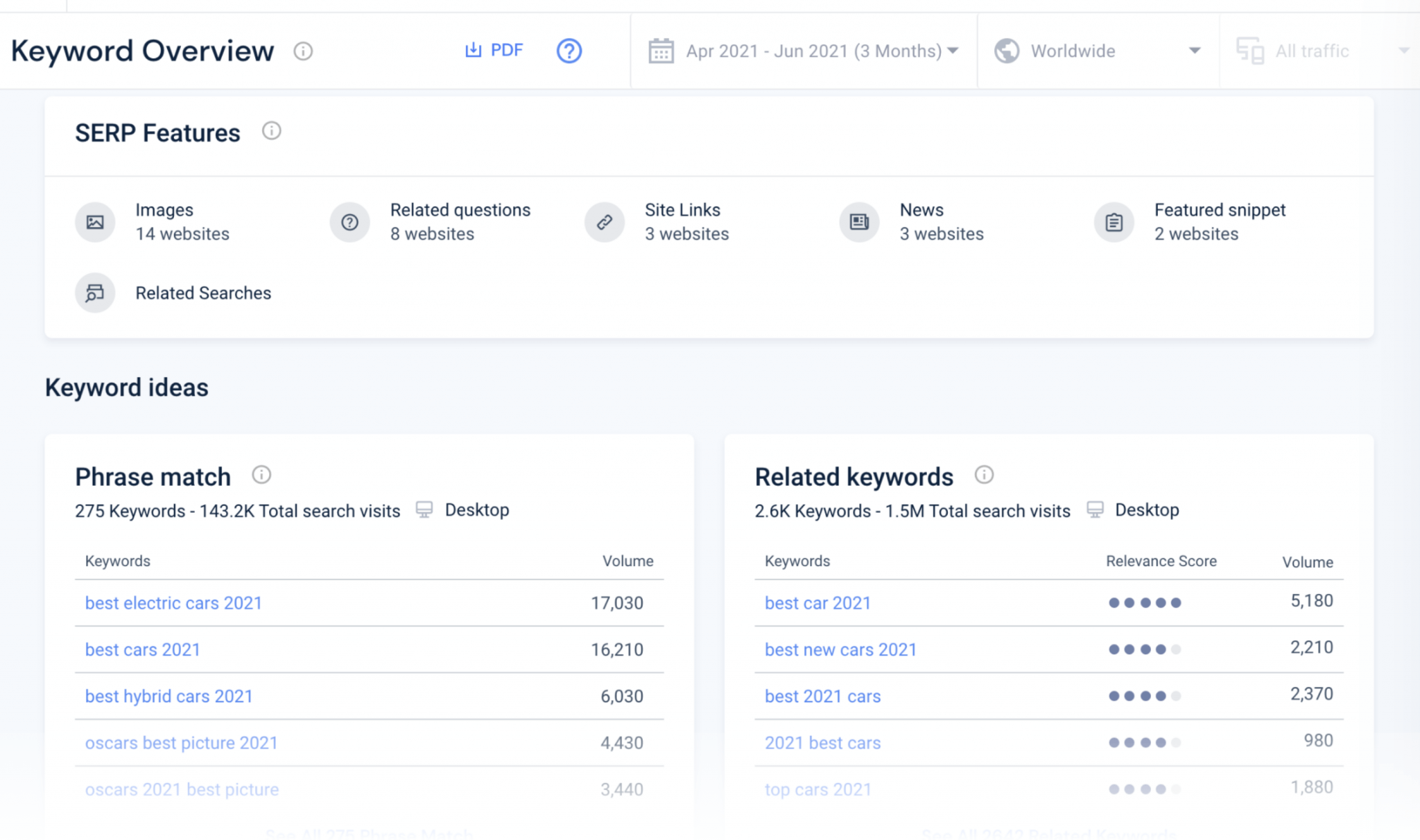The height and width of the screenshot is (840, 1420).
Task: Click the Related Searches icon
Action: [95, 292]
